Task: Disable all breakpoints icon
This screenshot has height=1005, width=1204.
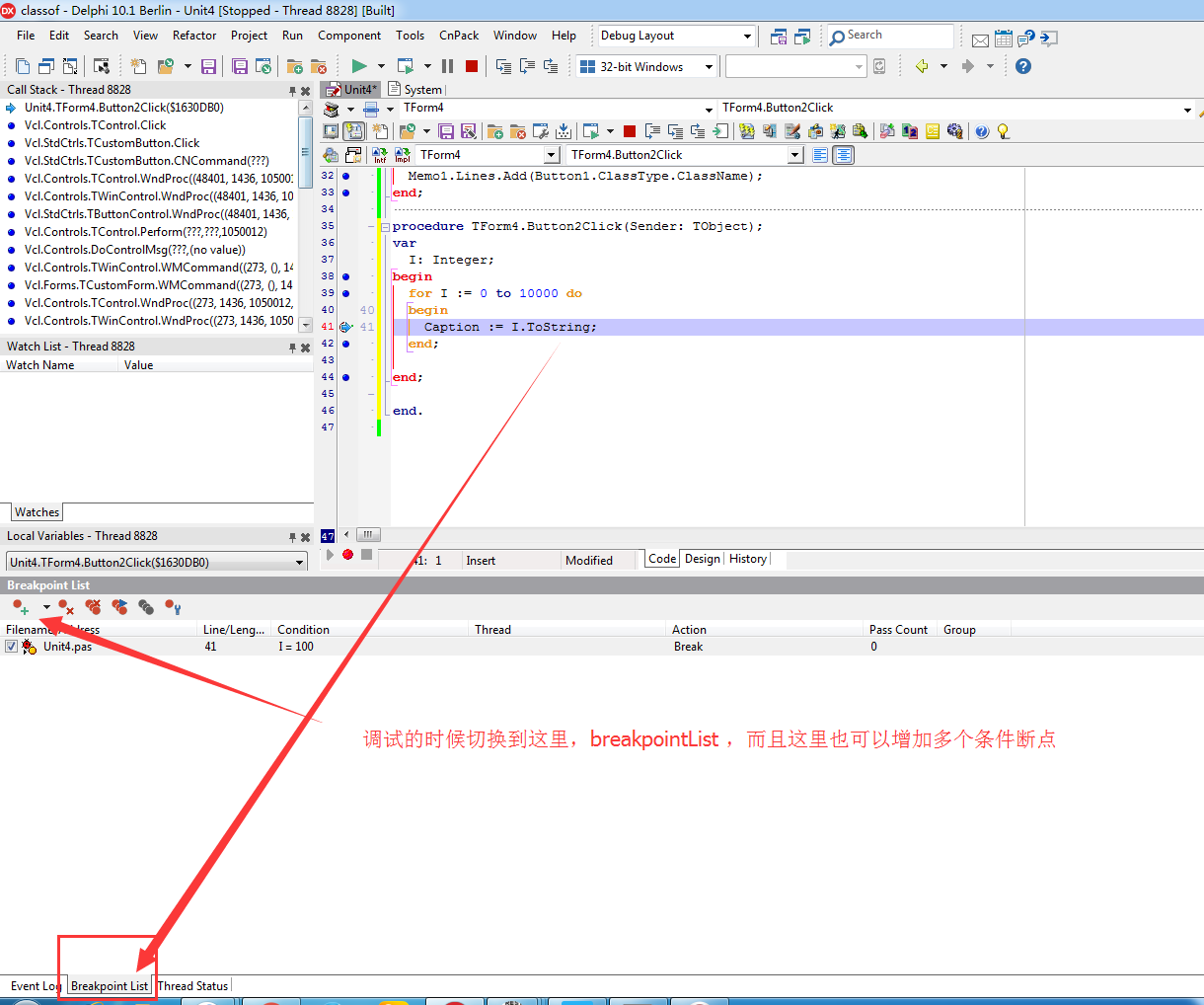Action: click(146, 607)
